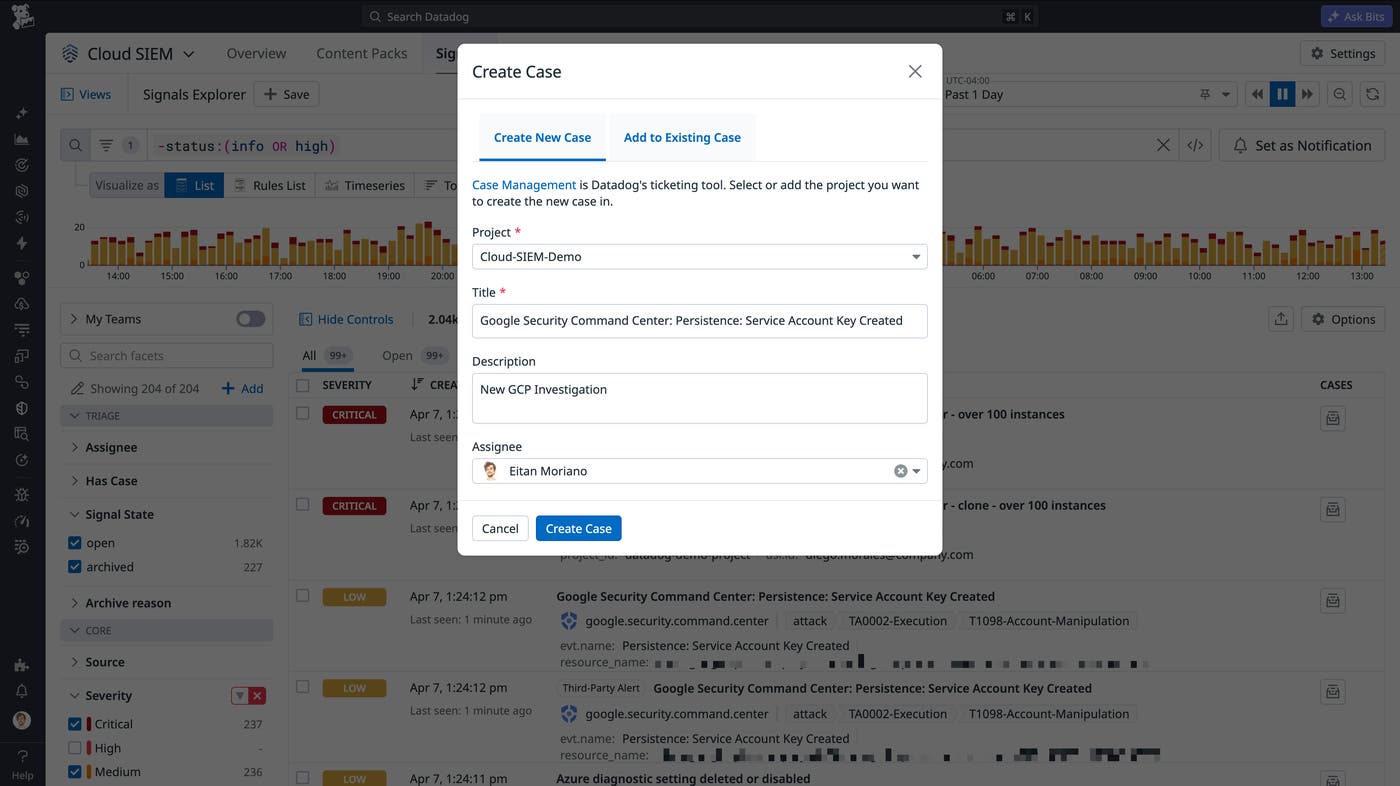Viewport: 1400px width, 786px height.
Task: Go to the Content Packs tab
Action: pyautogui.click(x=361, y=54)
